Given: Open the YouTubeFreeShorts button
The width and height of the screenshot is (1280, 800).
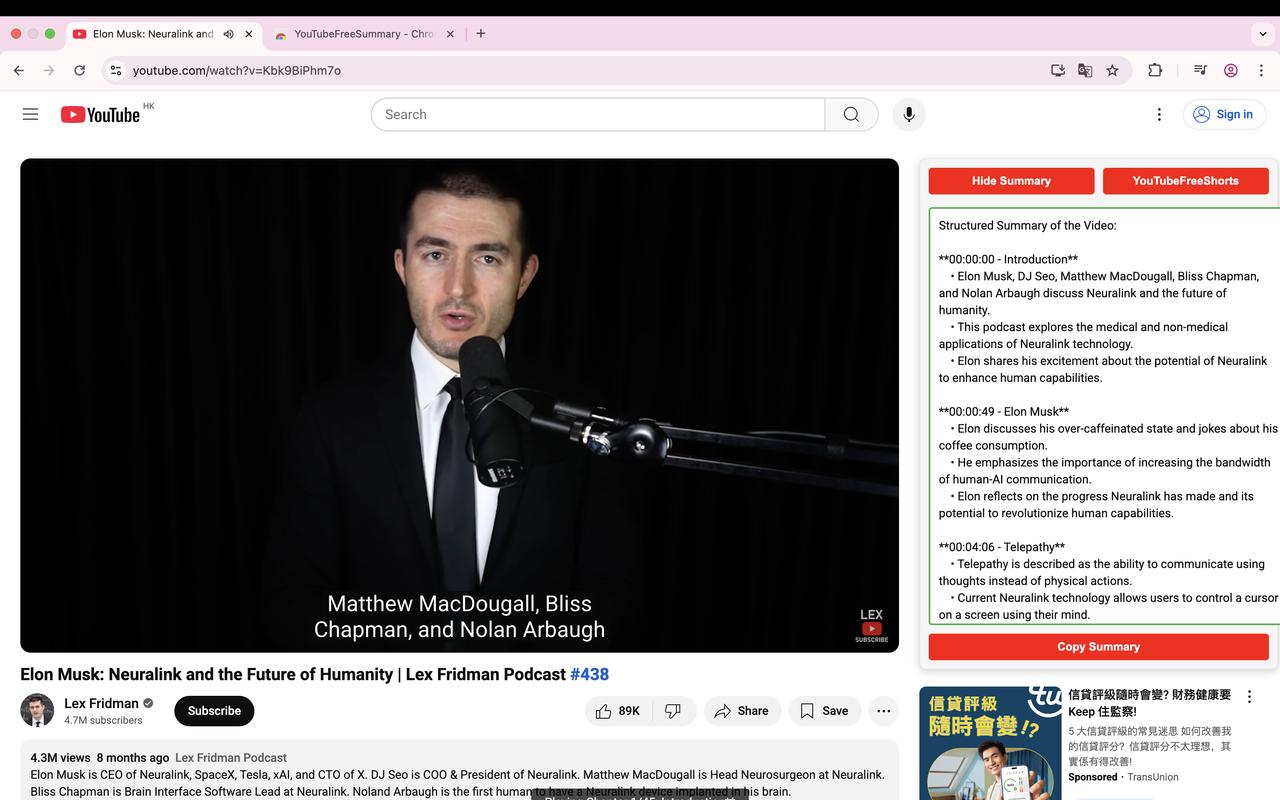Looking at the screenshot, I should [x=1185, y=181].
